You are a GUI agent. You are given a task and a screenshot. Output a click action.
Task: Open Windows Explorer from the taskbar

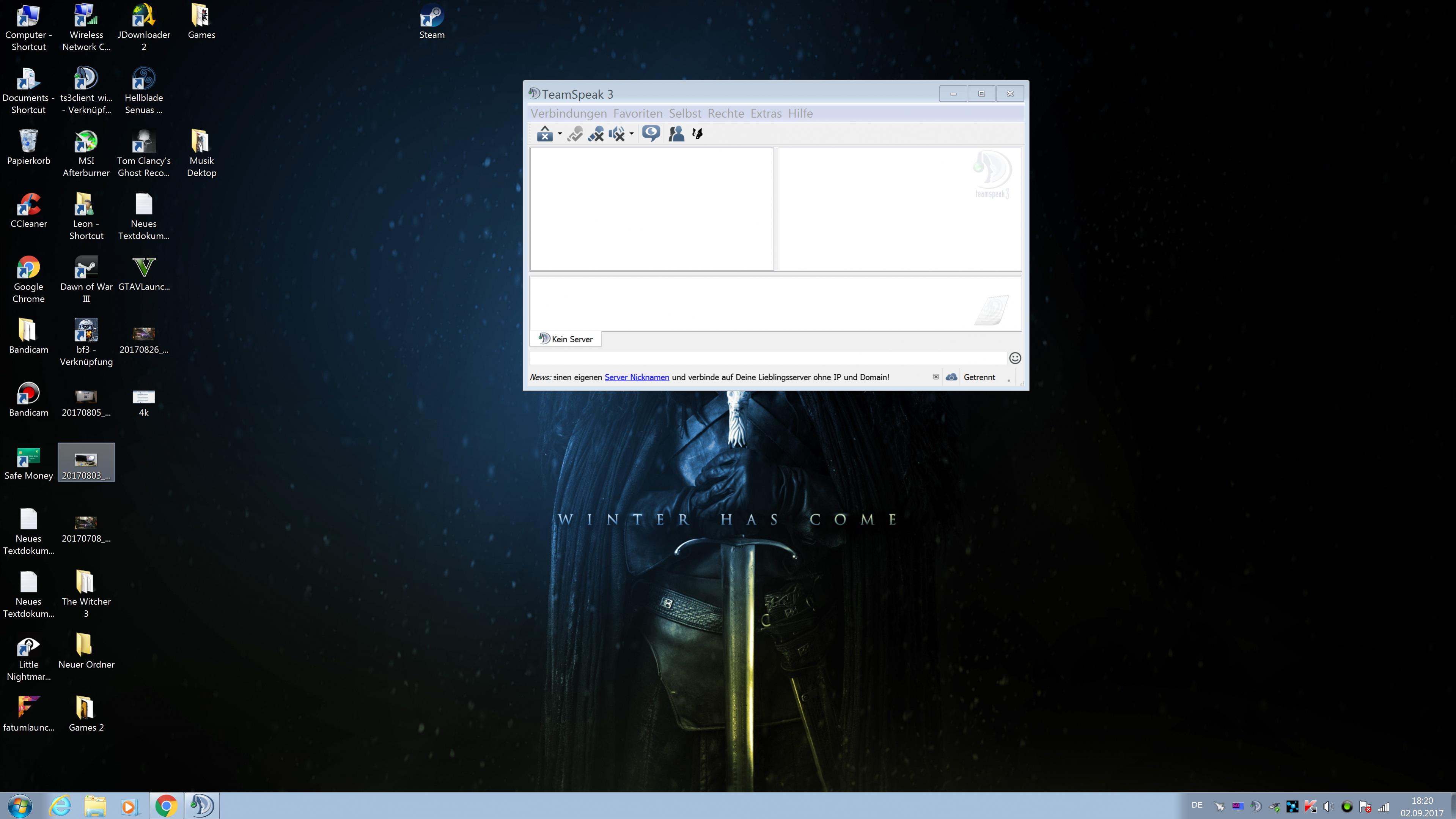click(95, 805)
